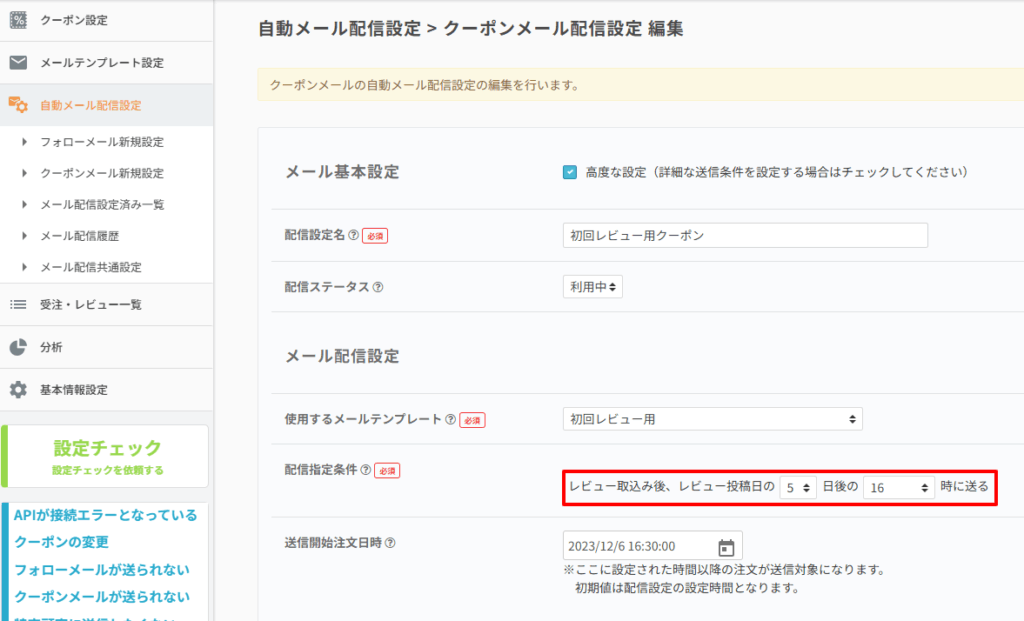
Task: Open the 初回レビュー用 mail template dropdown
Action: (712, 419)
